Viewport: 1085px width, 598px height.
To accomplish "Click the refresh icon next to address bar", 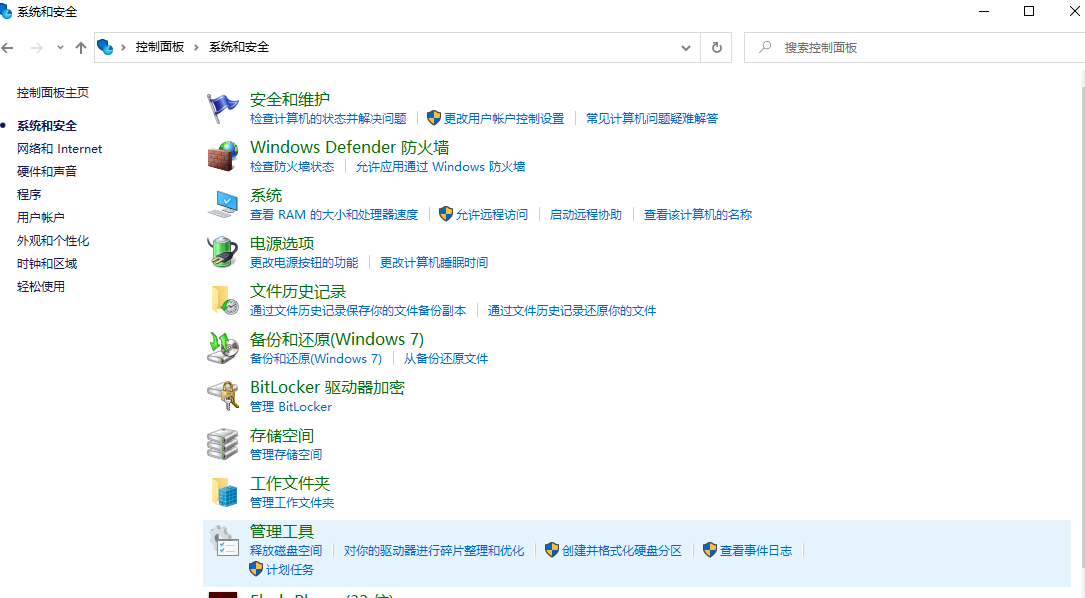I will 716,46.
